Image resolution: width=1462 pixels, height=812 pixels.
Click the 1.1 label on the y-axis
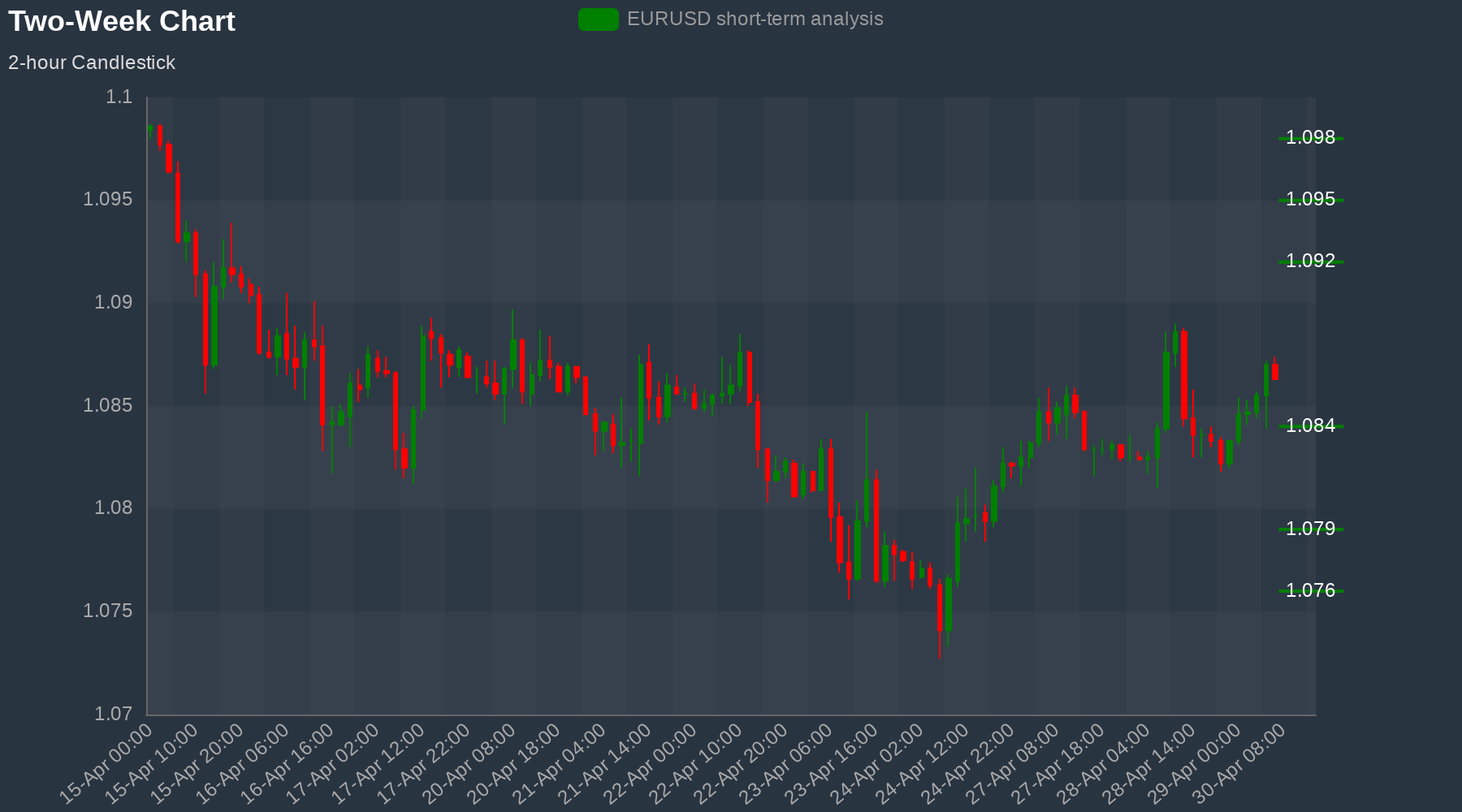(119, 97)
